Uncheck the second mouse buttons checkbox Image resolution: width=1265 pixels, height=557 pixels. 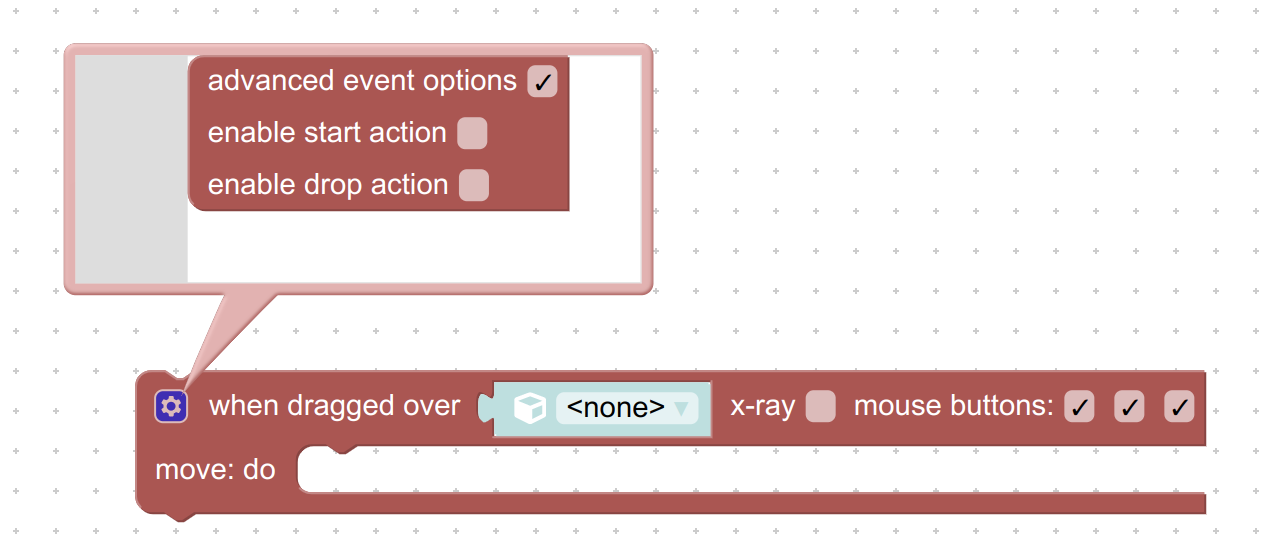1129,407
